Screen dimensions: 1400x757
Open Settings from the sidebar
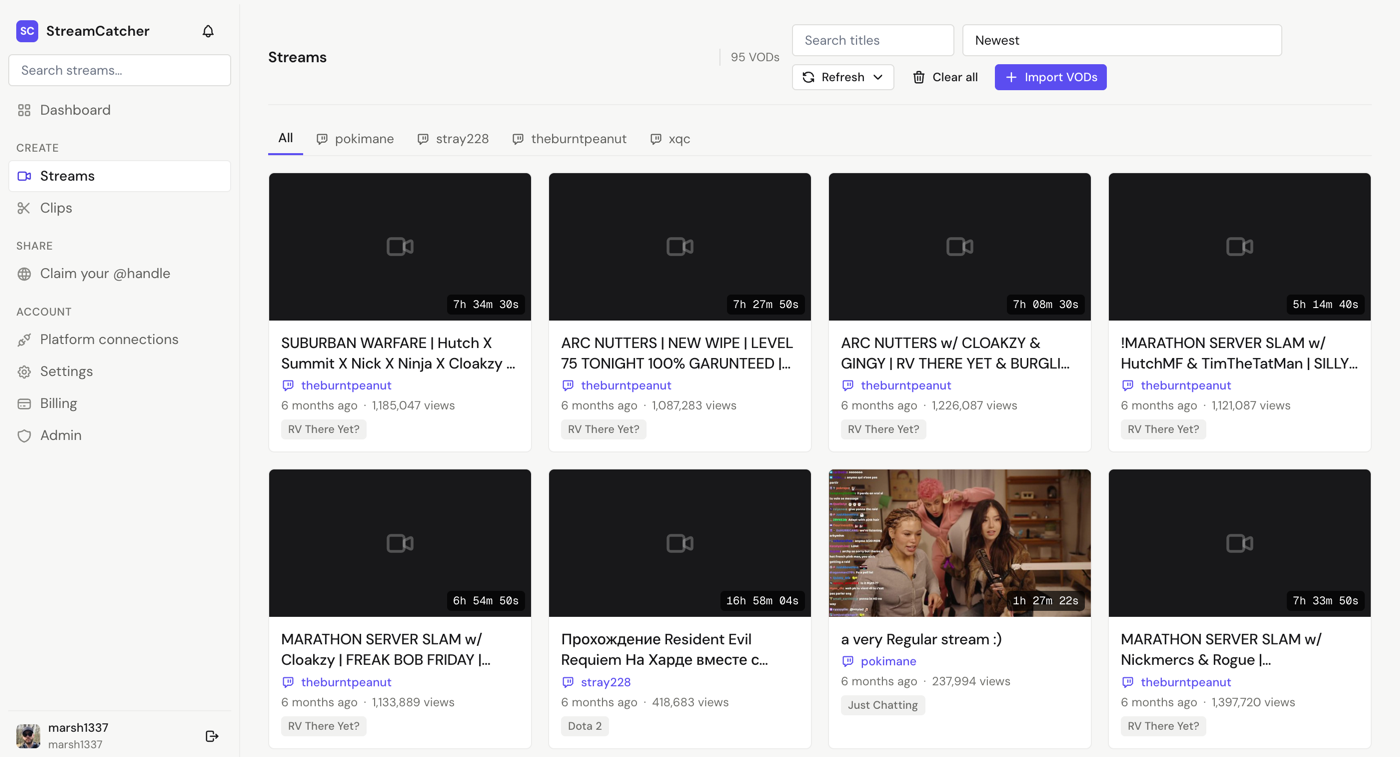click(x=119, y=372)
